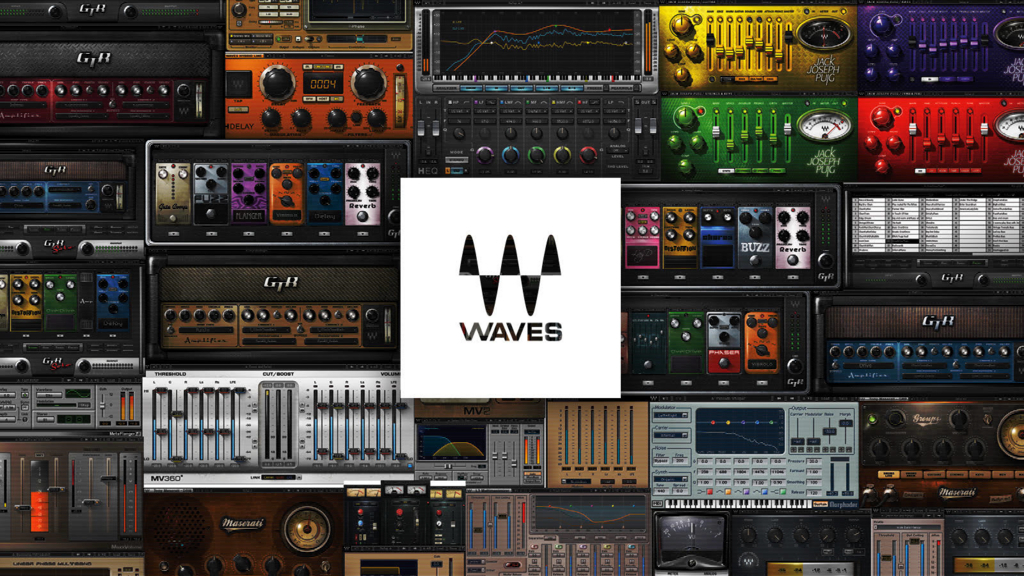The height and width of the screenshot is (576, 1024).
Task: Click the cream Gate/Comp pedal
Action: pos(173,193)
